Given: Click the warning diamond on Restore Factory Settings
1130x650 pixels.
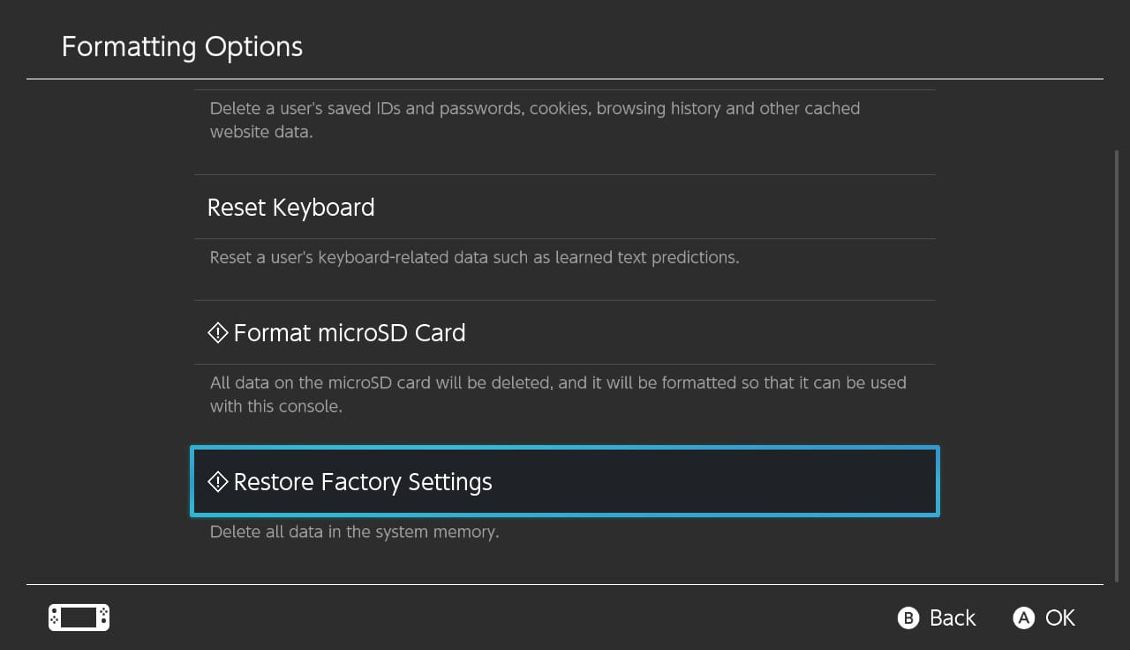Looking at the screenshot, I should (218, 481).
